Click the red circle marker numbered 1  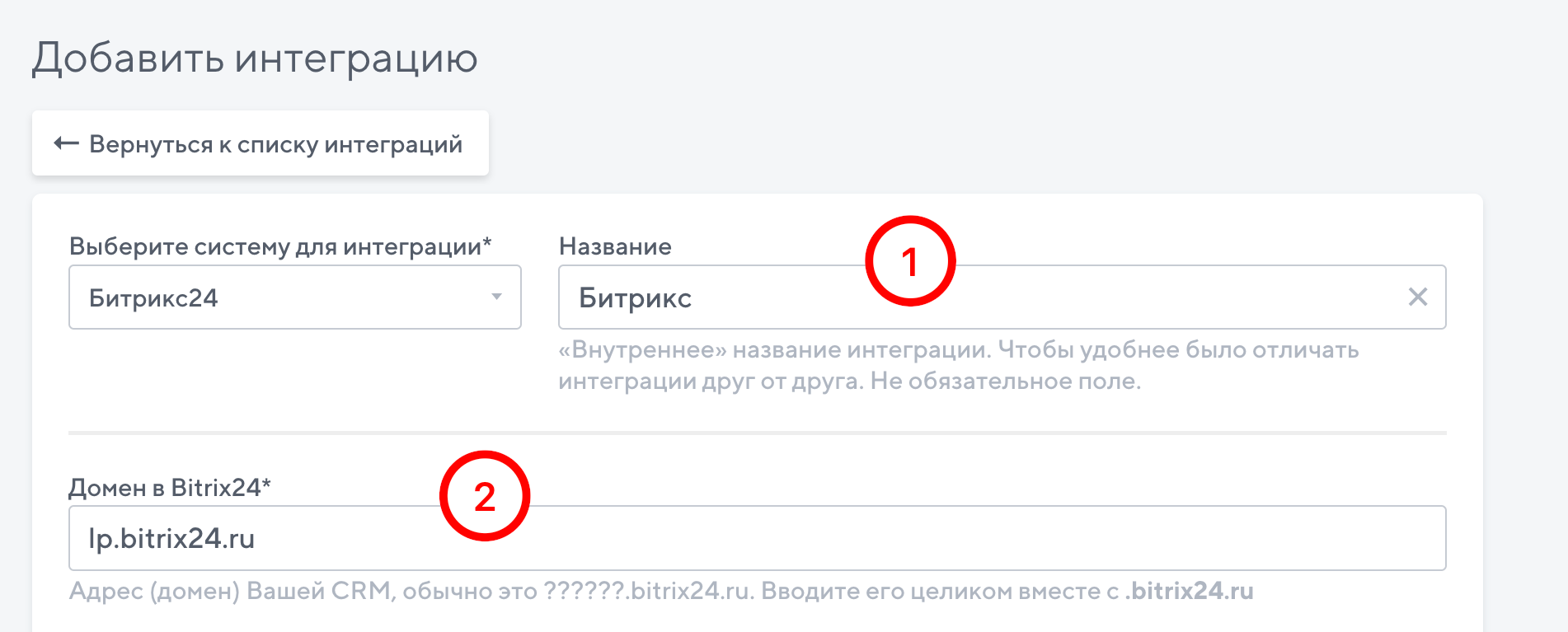[909, 261]
